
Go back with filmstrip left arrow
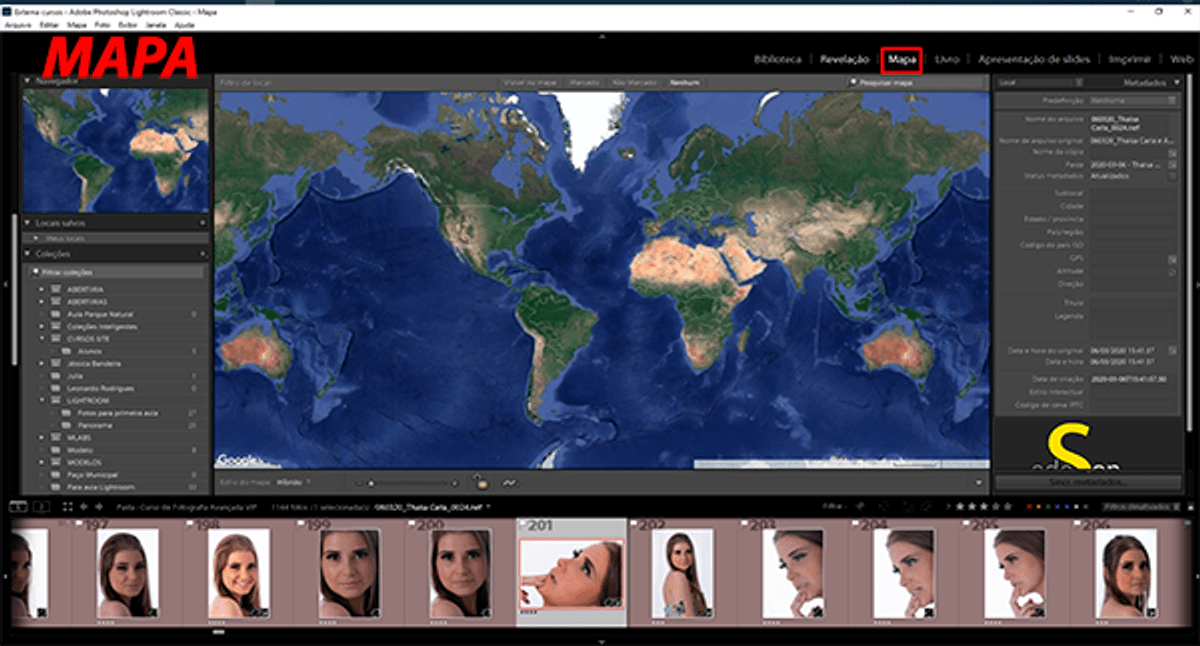(86, 507)
